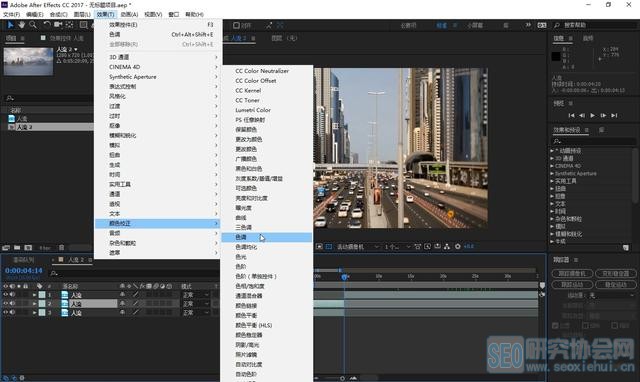Click the viewer Reset Exposure icon
The height and width of the screenshot is (382, 640).
(458, 247)
